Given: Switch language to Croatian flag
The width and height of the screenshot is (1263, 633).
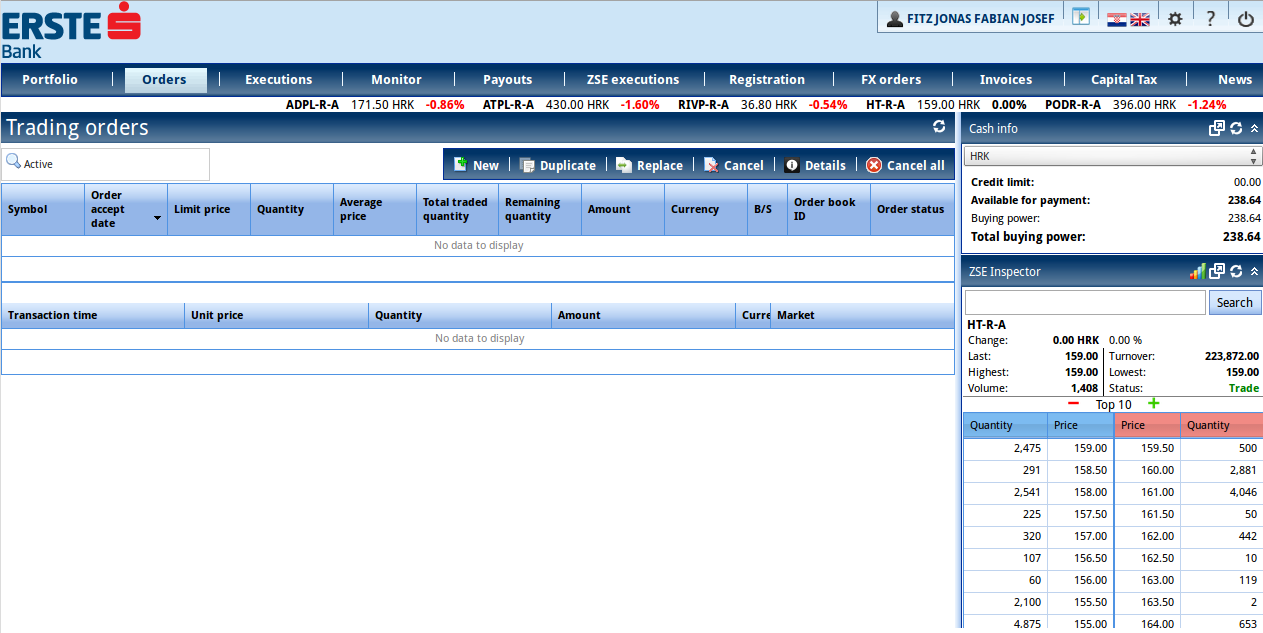Looking at the screenshot, I should pos(1117,19).
